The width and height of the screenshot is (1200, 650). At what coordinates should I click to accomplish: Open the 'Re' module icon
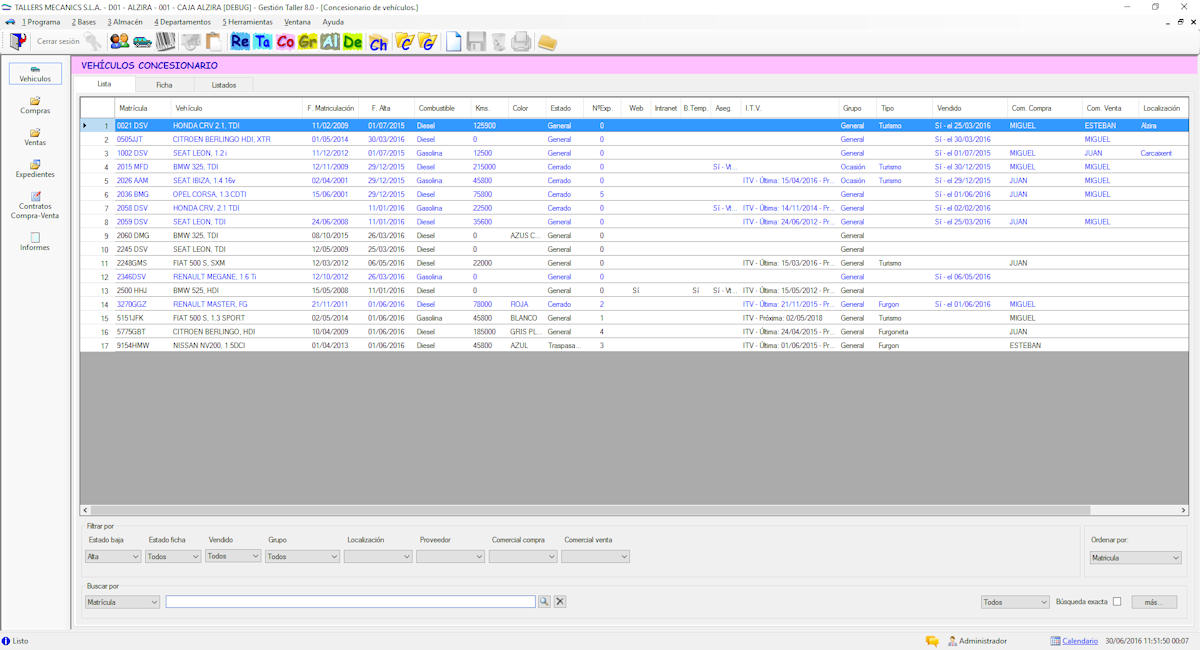240,41
